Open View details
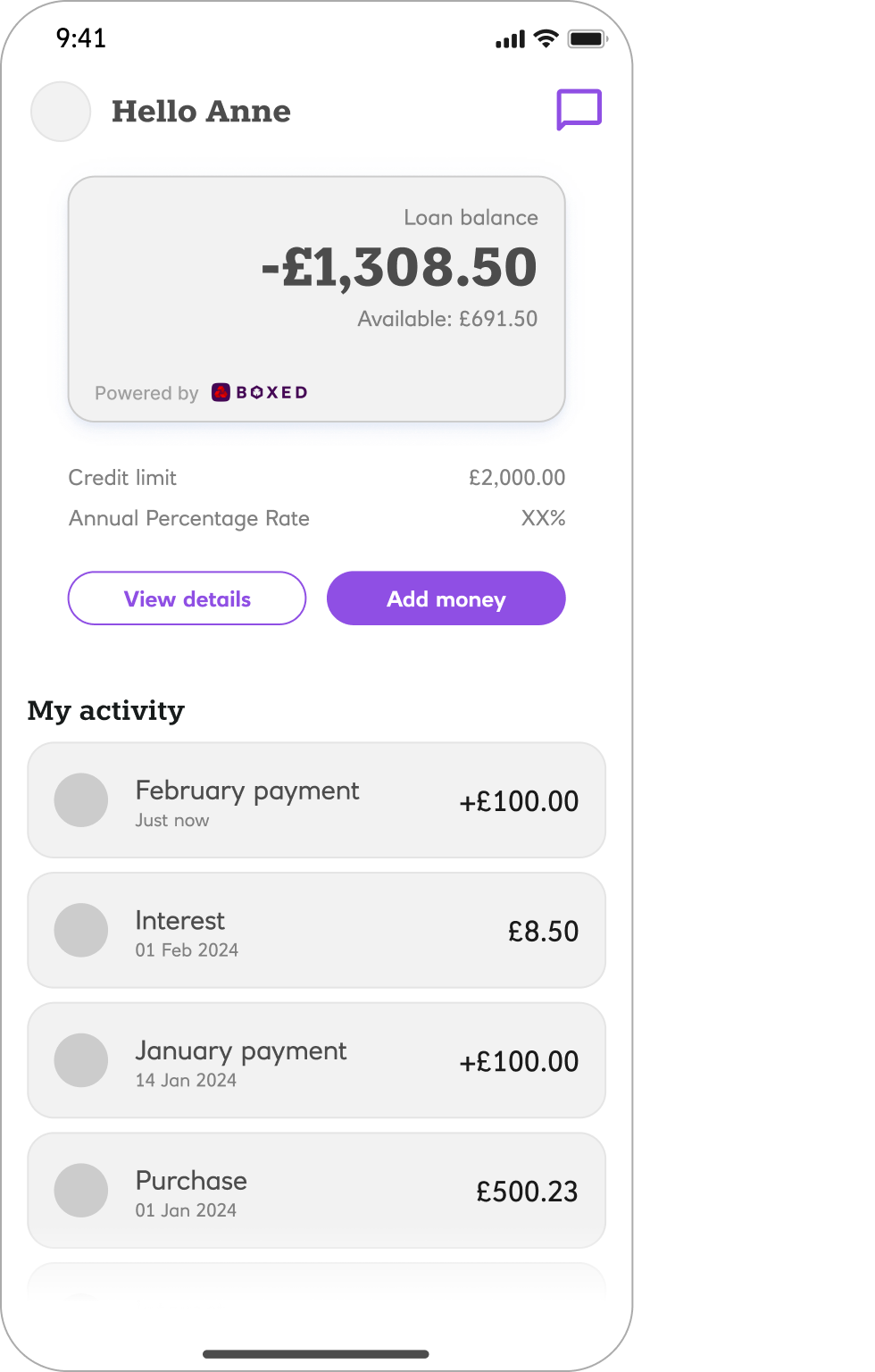 pos(187,598)
